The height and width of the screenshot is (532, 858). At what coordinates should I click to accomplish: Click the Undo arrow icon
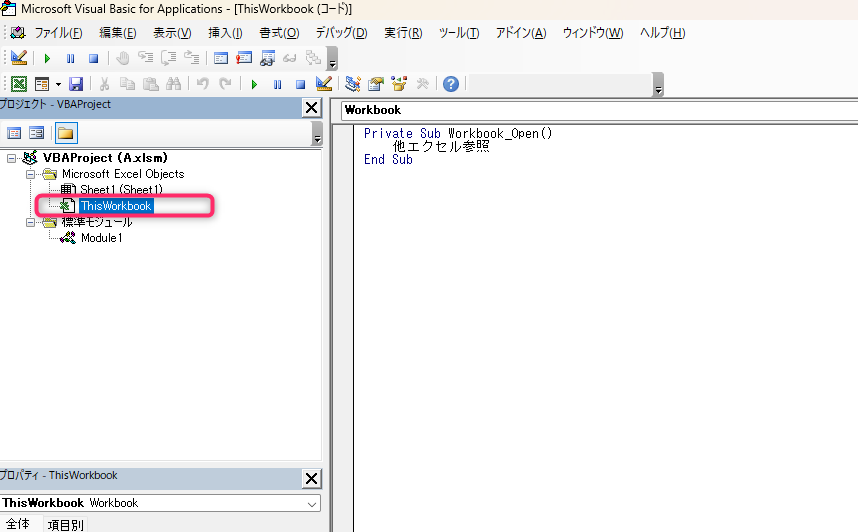click(202, 84)
